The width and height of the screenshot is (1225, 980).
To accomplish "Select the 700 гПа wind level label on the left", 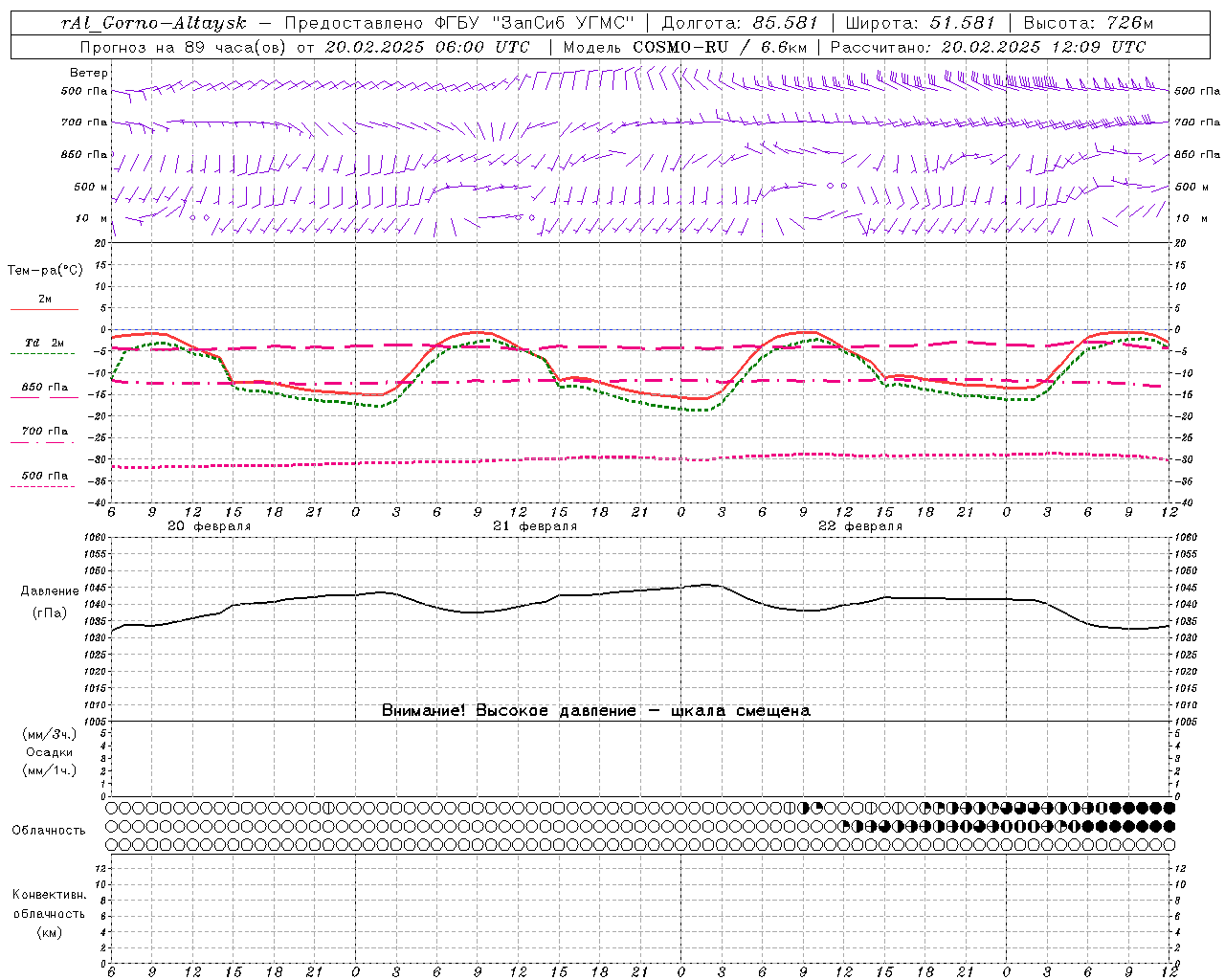I will click(x=84, y=122).
